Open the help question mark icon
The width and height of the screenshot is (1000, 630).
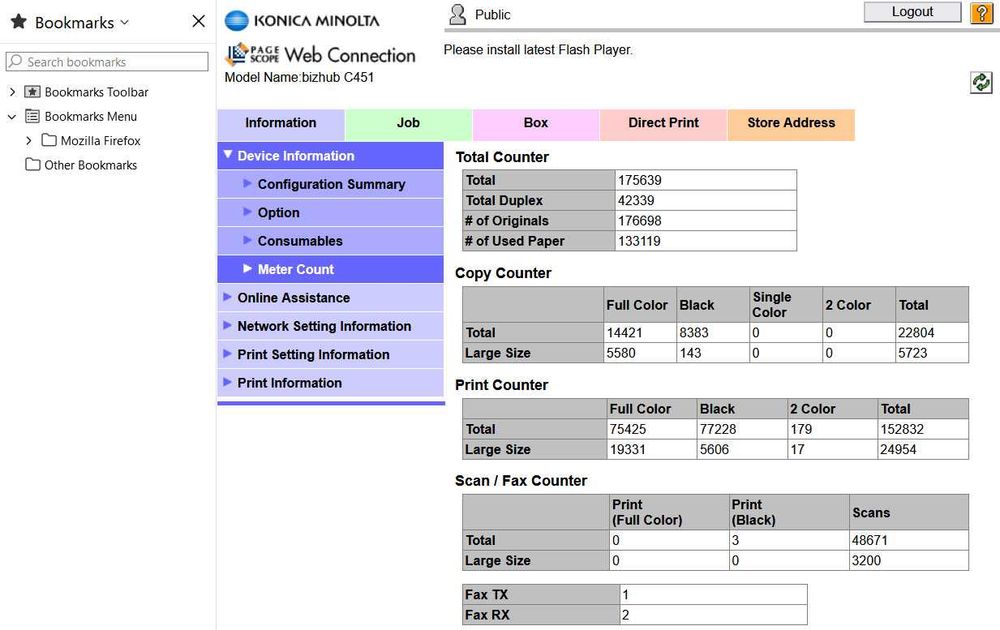click(981, 13)
